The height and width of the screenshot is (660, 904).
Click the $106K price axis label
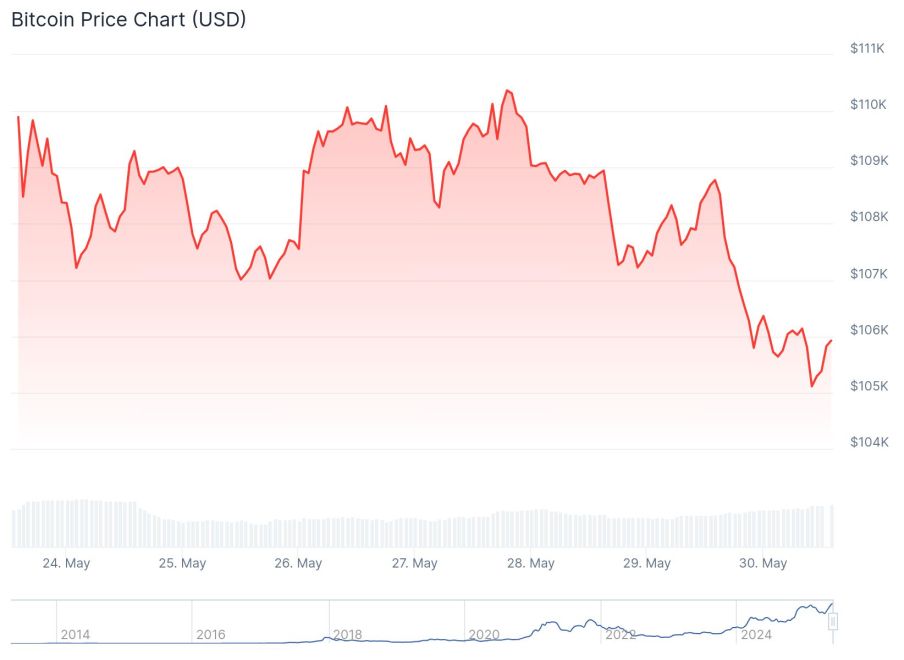(867, 330)
